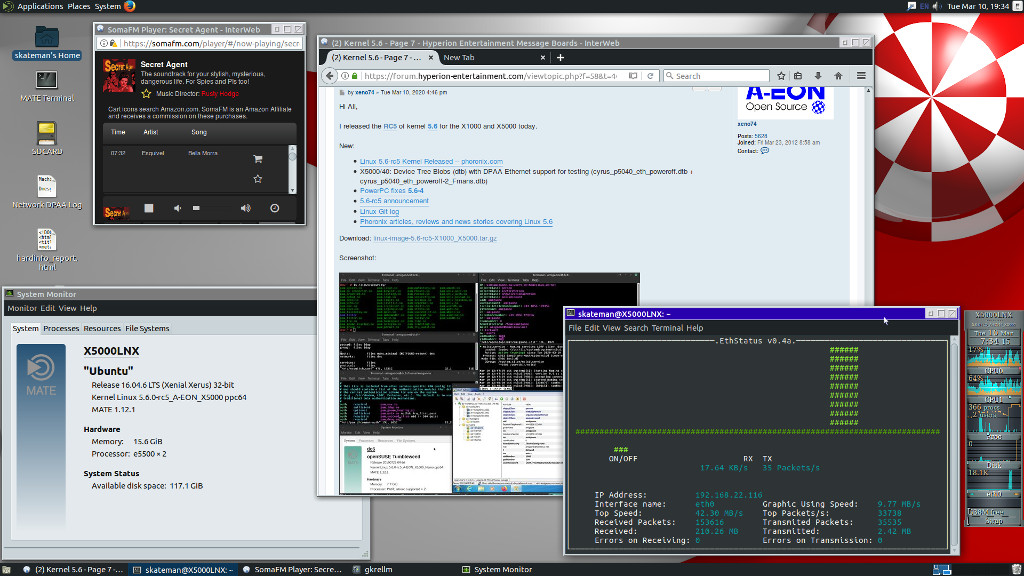1024x576 pixels.
Task: Close the Kernel 5.6 Page 7 tab
Action: tap(430, 57)
